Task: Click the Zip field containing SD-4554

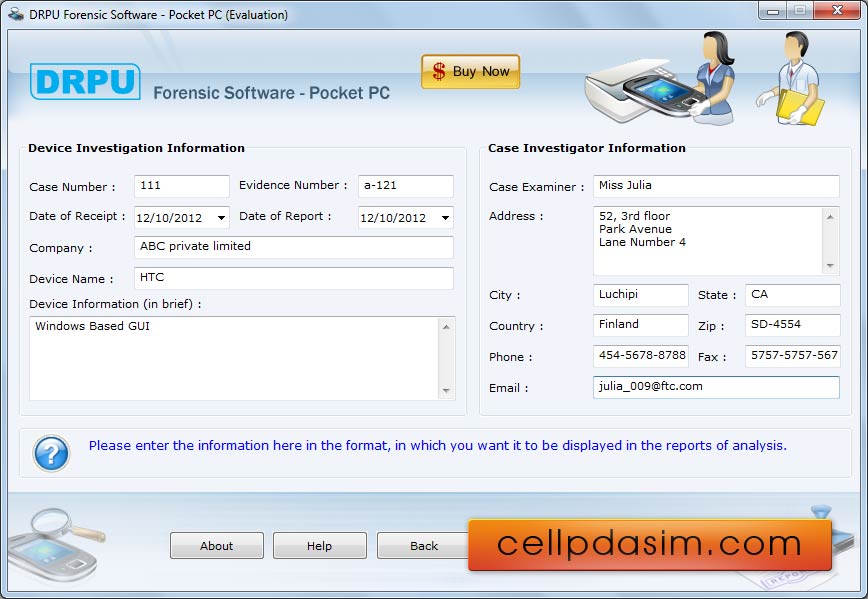Action: [793, 325]
